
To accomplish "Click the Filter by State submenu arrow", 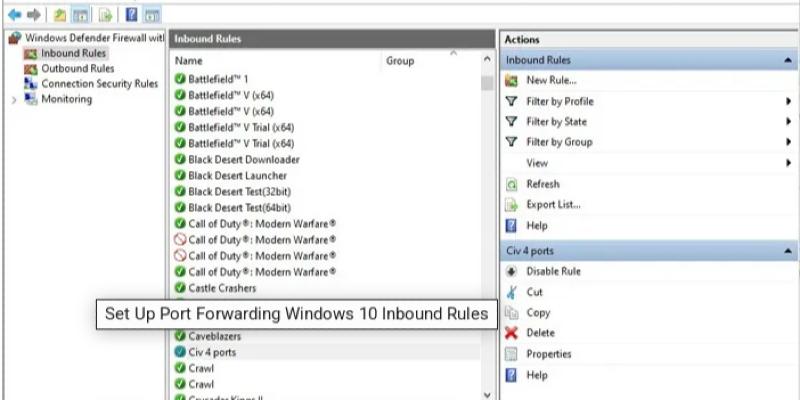I will pyautogui.click(x=789, y=122).
